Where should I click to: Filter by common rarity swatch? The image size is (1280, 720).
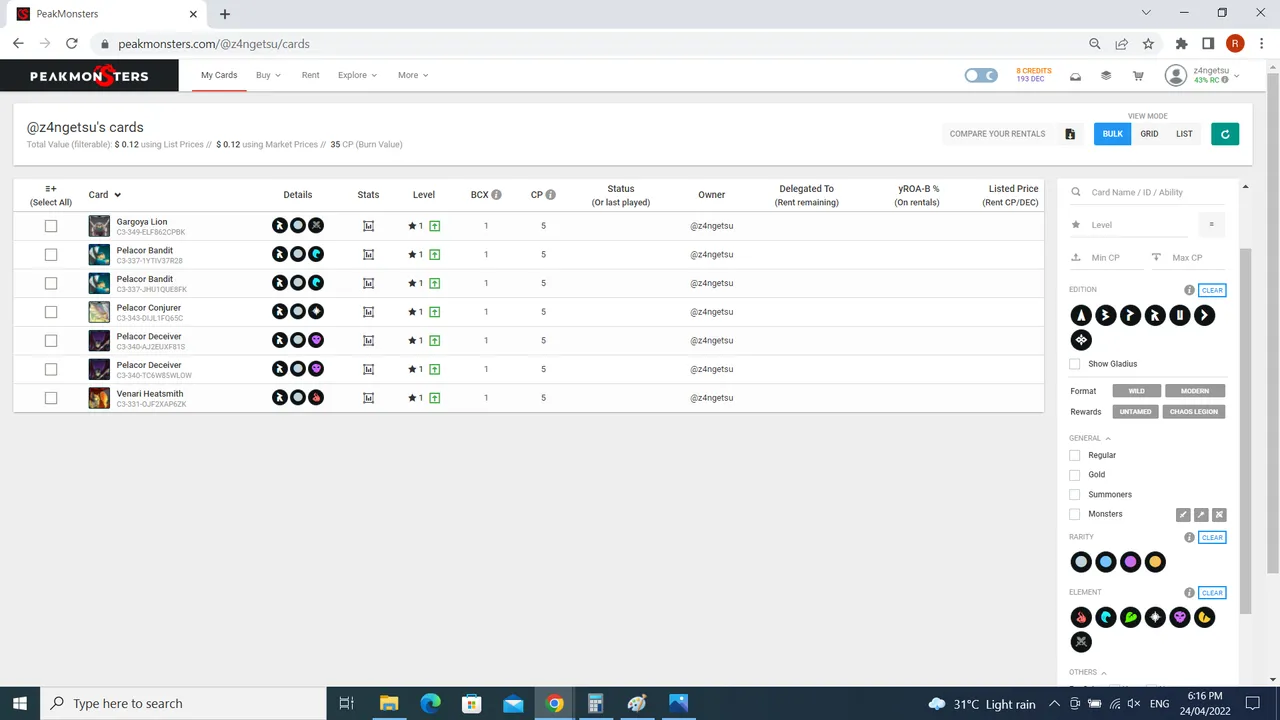coord(1081,562)
